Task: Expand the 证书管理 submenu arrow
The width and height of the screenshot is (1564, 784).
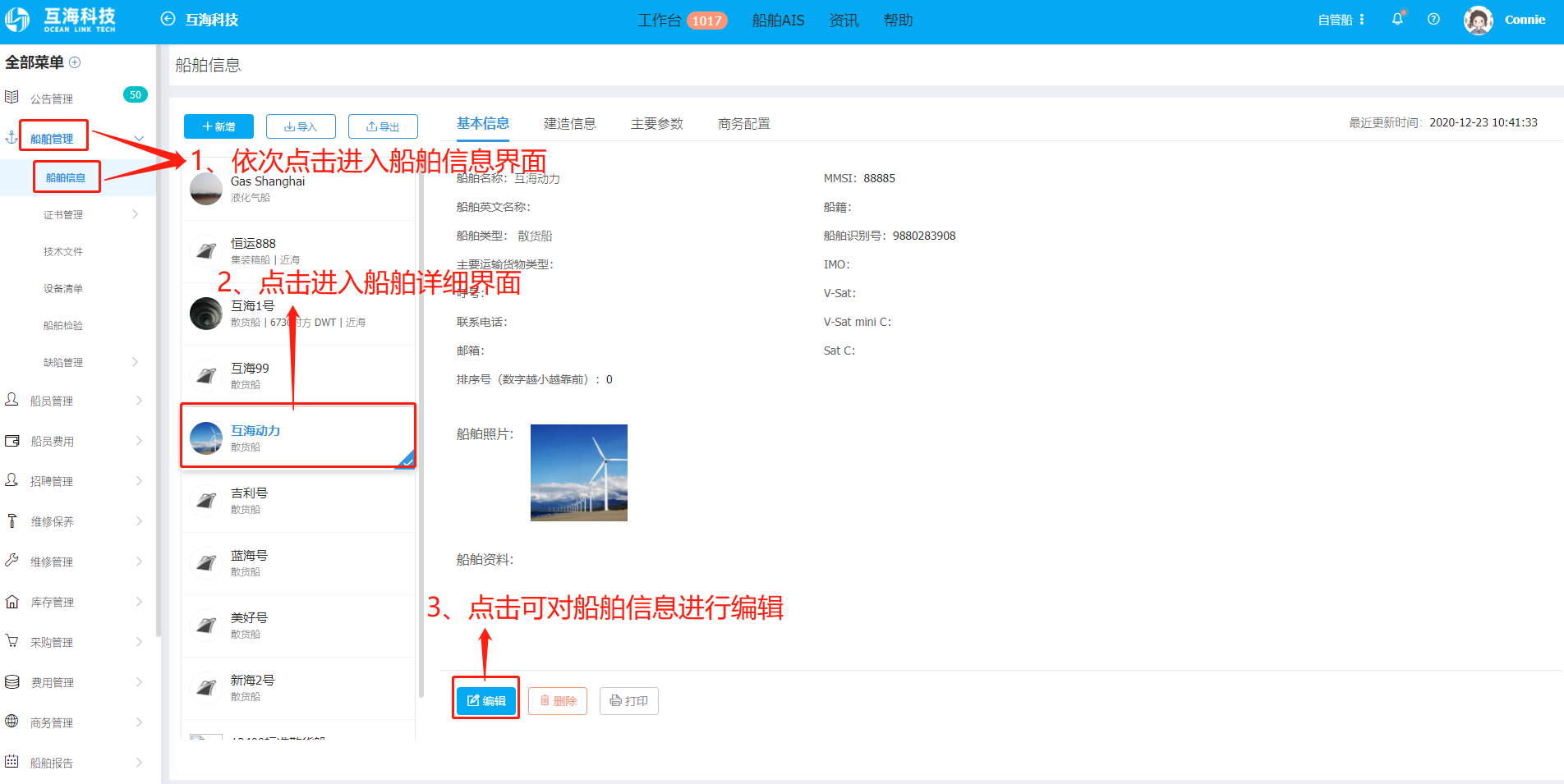Action: (136, 214)
